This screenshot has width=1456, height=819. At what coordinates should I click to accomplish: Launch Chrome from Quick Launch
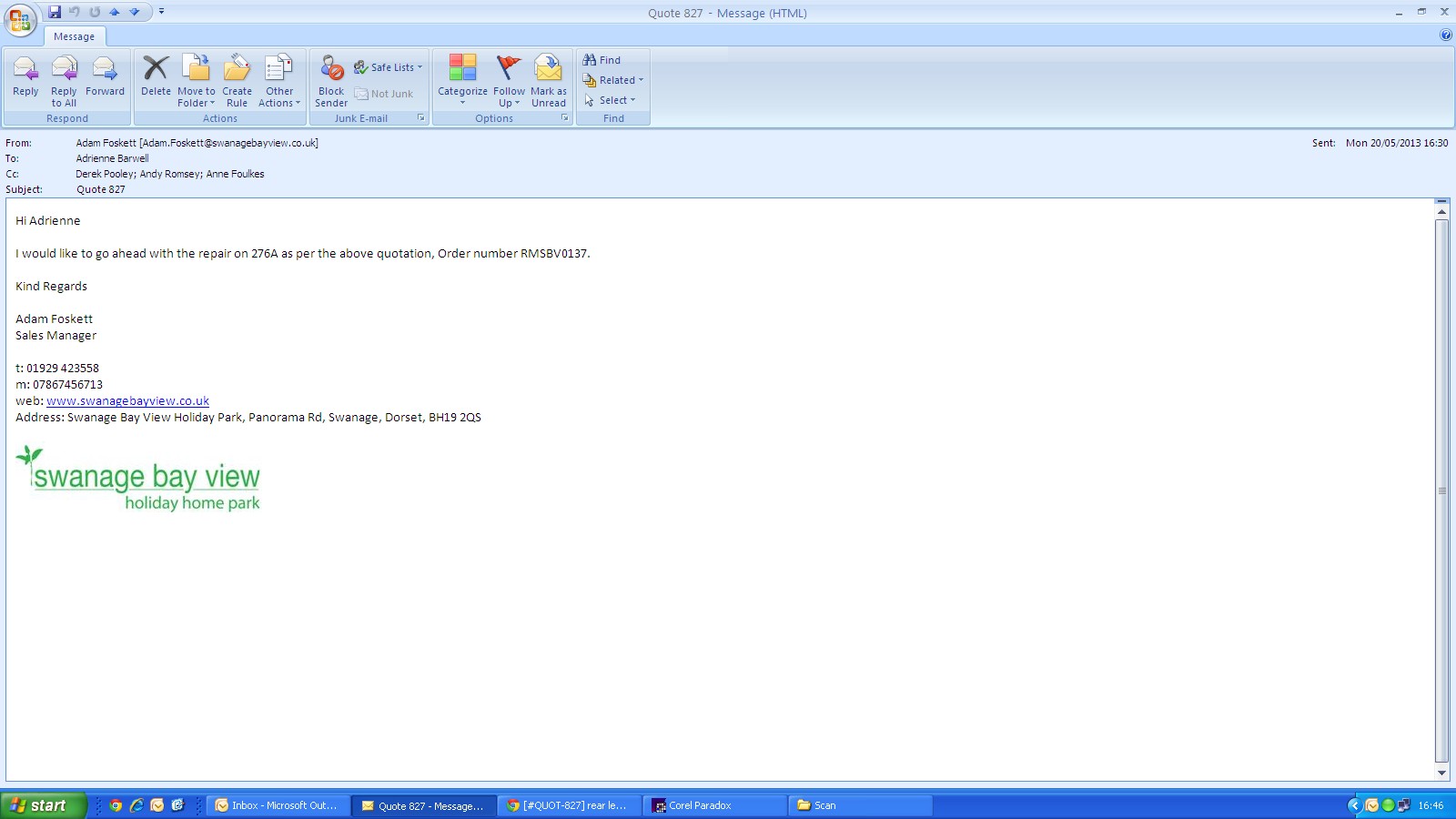pos(116,805)
